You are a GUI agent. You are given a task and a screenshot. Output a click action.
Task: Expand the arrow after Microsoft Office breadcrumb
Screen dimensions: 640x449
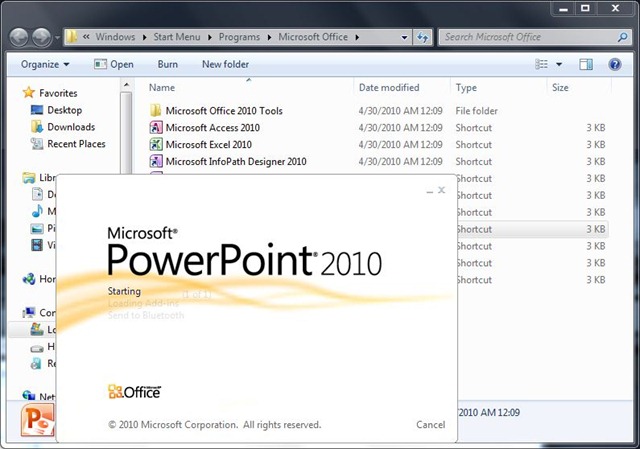coord(357,37)
